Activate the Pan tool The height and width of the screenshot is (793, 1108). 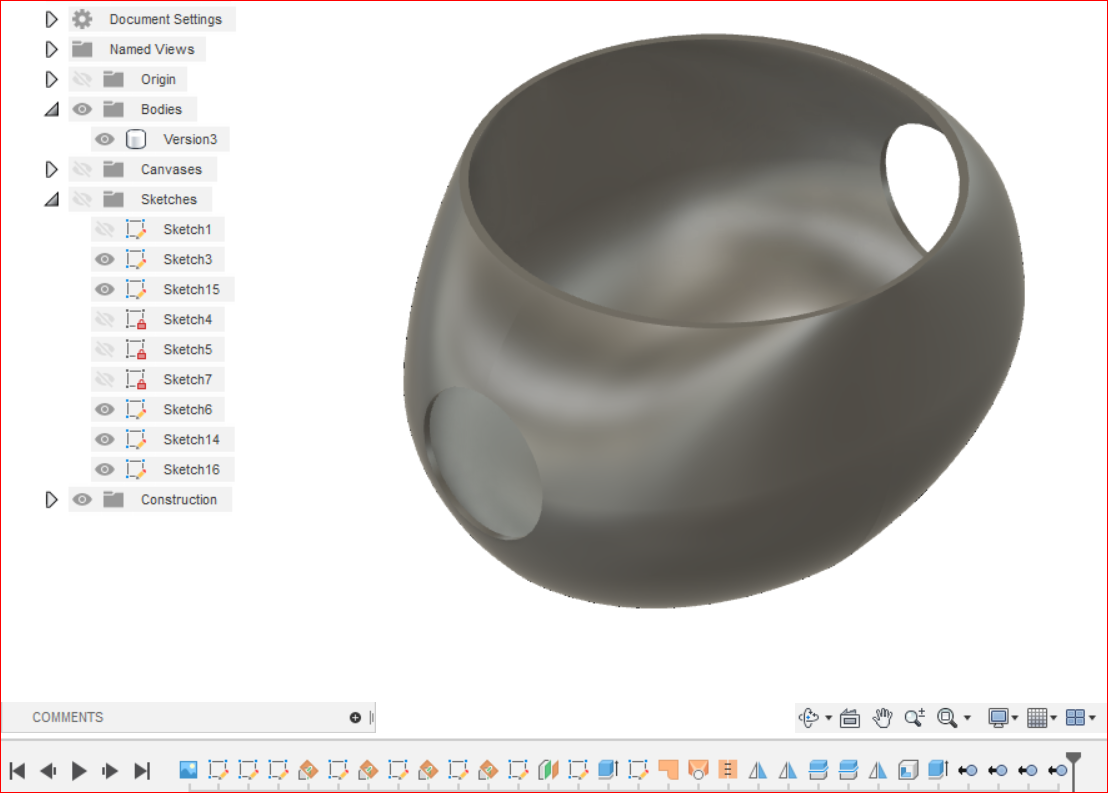coord(883,717)
